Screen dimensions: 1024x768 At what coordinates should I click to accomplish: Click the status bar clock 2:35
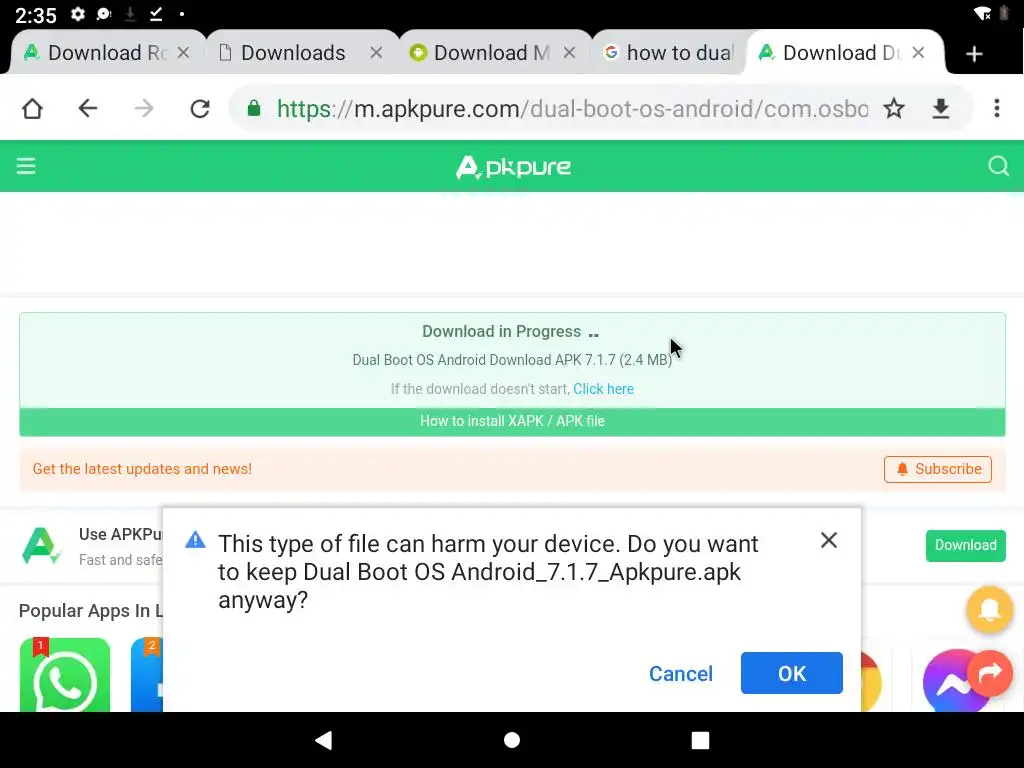click(x=35, y=14)
